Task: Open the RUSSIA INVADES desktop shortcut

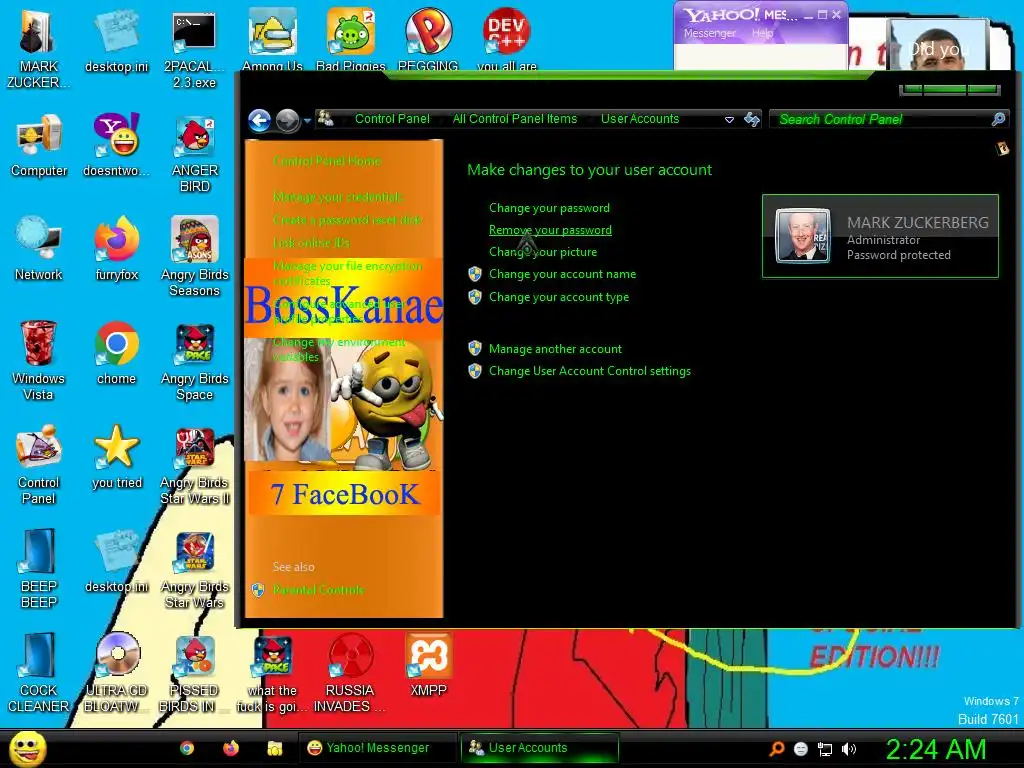Action: tap(350, 673)
